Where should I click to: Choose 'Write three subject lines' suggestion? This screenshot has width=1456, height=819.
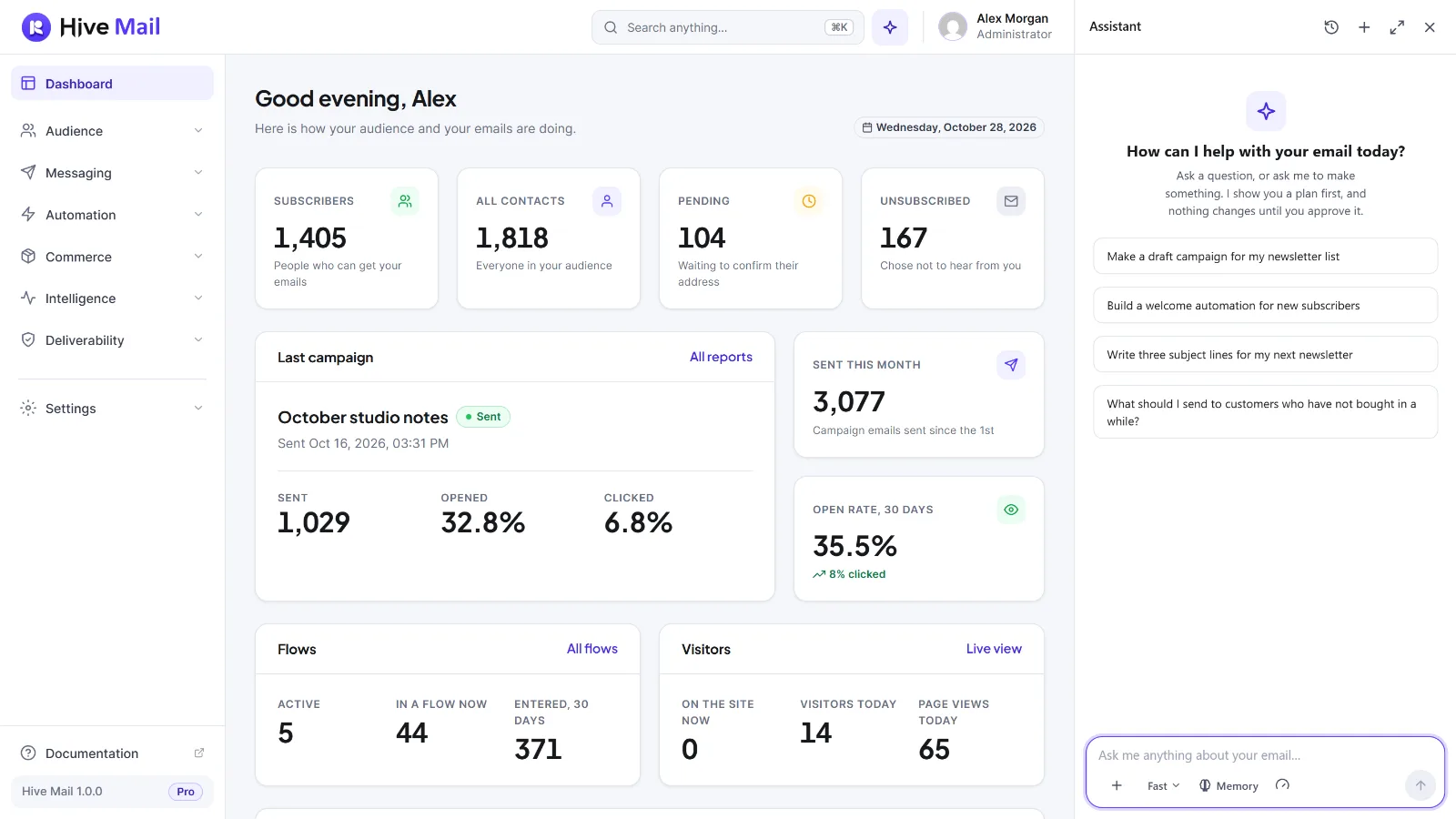click(1265, 354)
